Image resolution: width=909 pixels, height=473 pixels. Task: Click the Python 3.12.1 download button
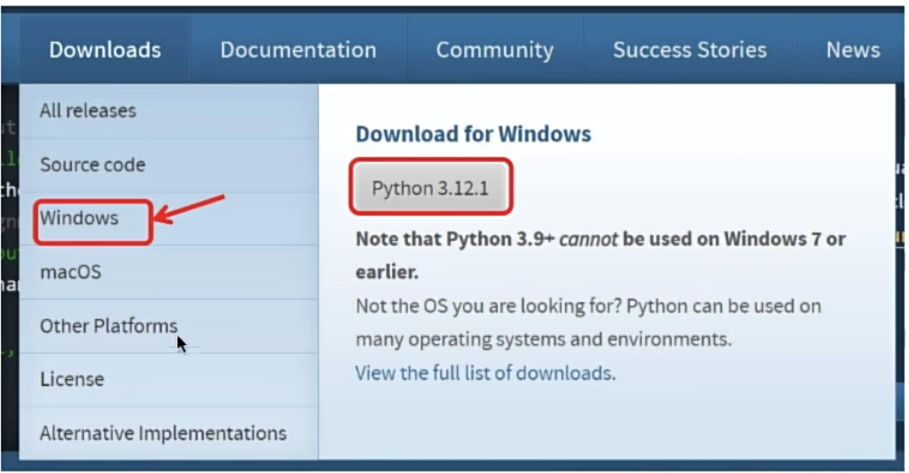pyautogui.click(x=430, y=188)
